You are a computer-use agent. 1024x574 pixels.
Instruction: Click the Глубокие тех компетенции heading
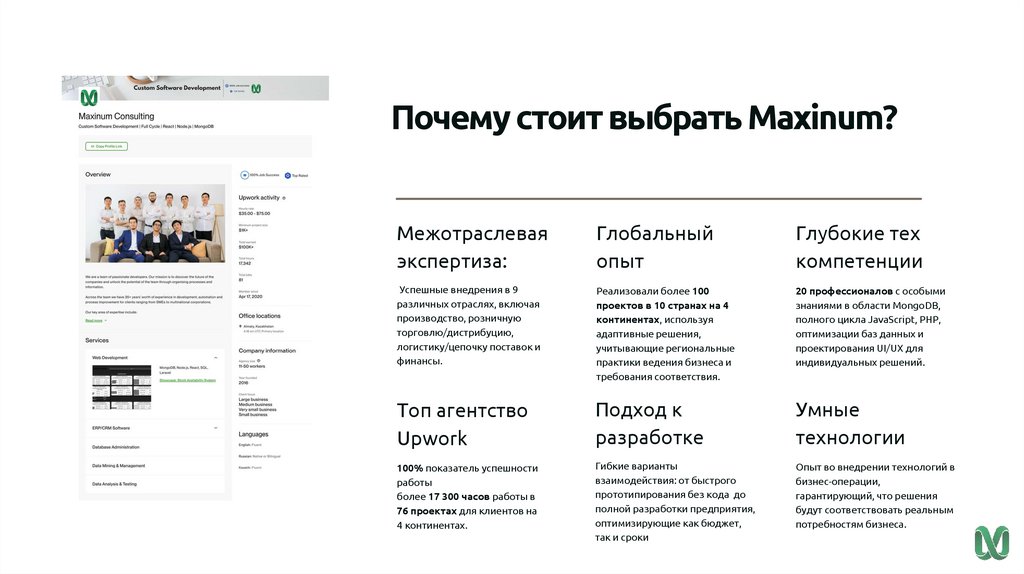[x=859, y=247]
